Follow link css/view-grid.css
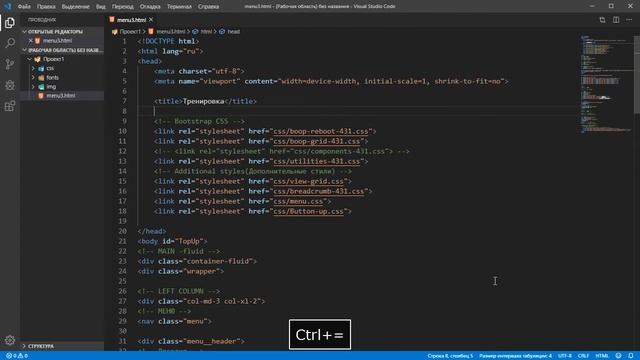The image size is (640, 360). [x=309, y=181]
